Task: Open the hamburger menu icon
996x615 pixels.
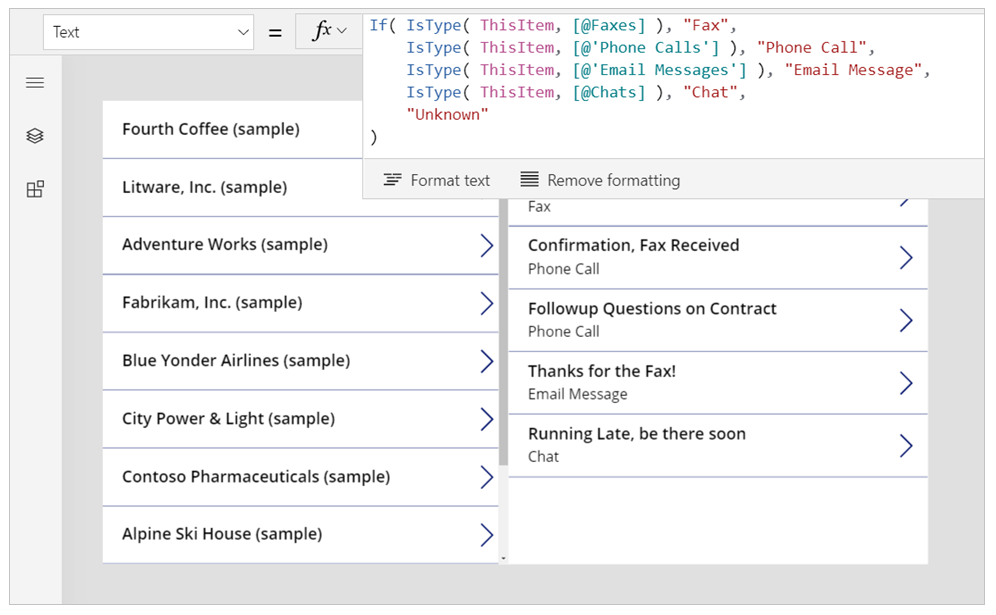Action: 35,83
